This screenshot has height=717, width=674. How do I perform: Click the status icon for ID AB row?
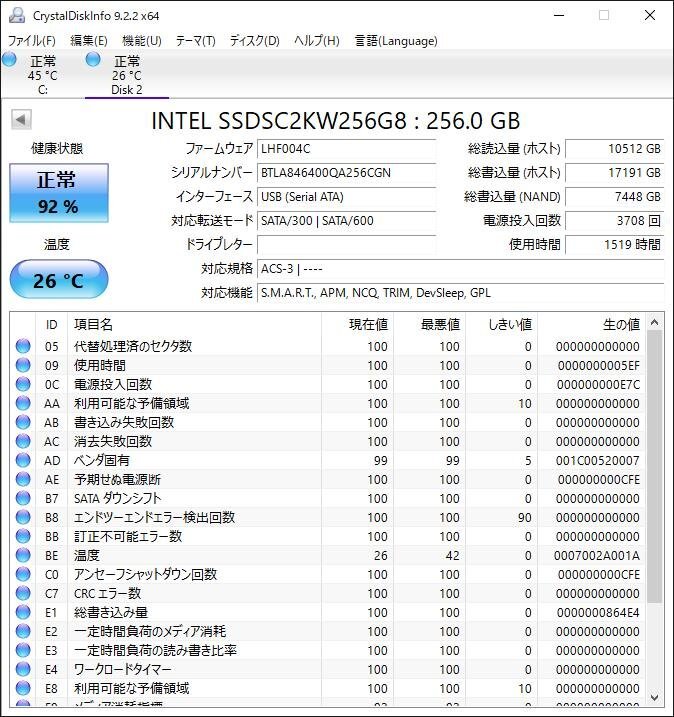pyautogui.click(x=23, y=422)
